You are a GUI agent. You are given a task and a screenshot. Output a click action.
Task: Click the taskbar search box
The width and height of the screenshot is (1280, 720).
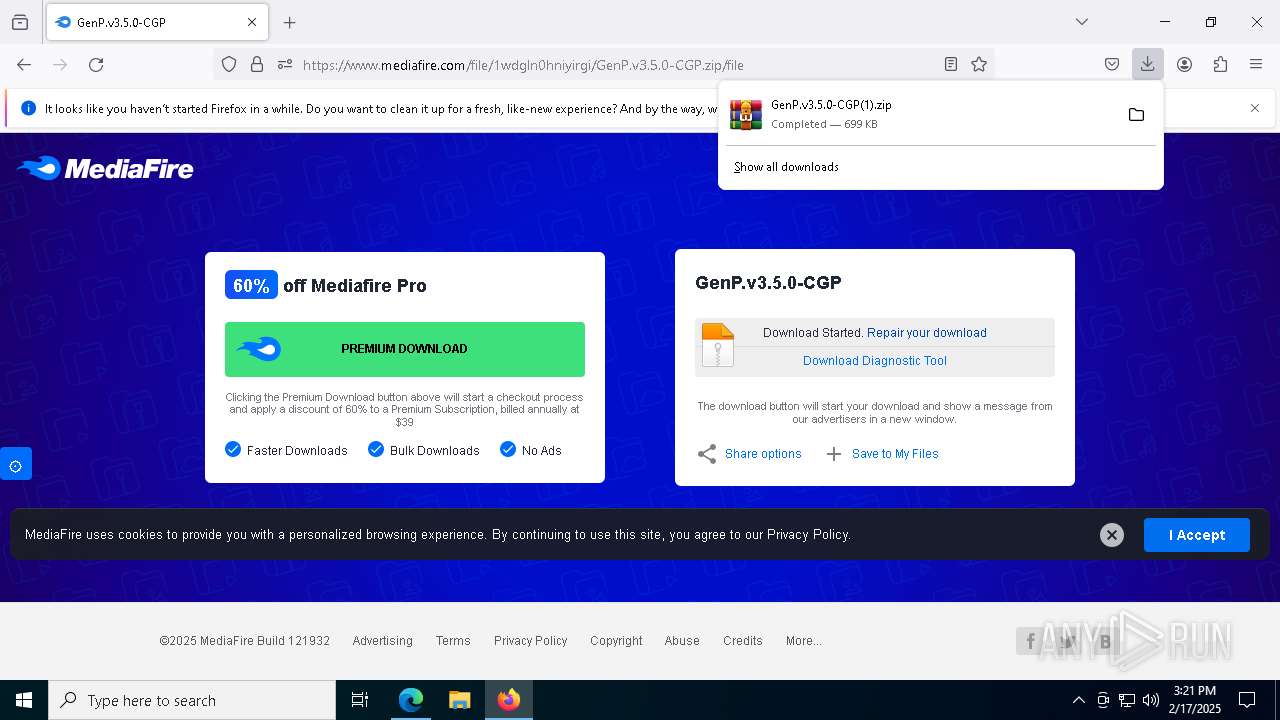192,700
